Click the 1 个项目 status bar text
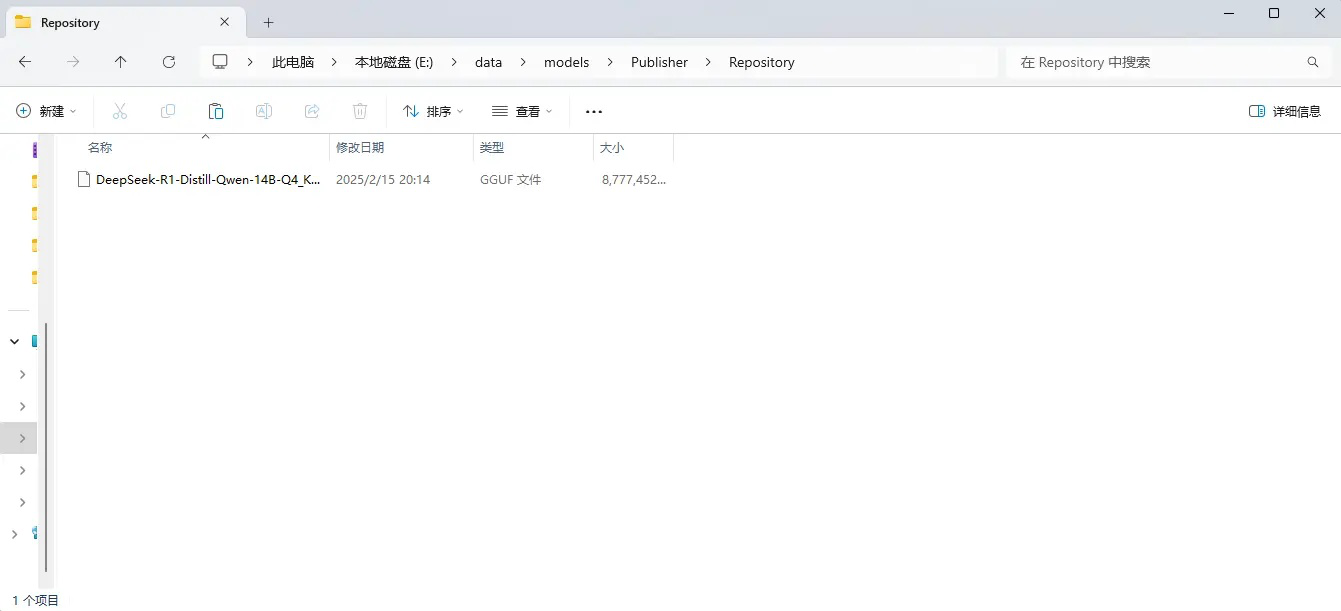This screenshot has height=611, width=1341. (x=36, y=600)
